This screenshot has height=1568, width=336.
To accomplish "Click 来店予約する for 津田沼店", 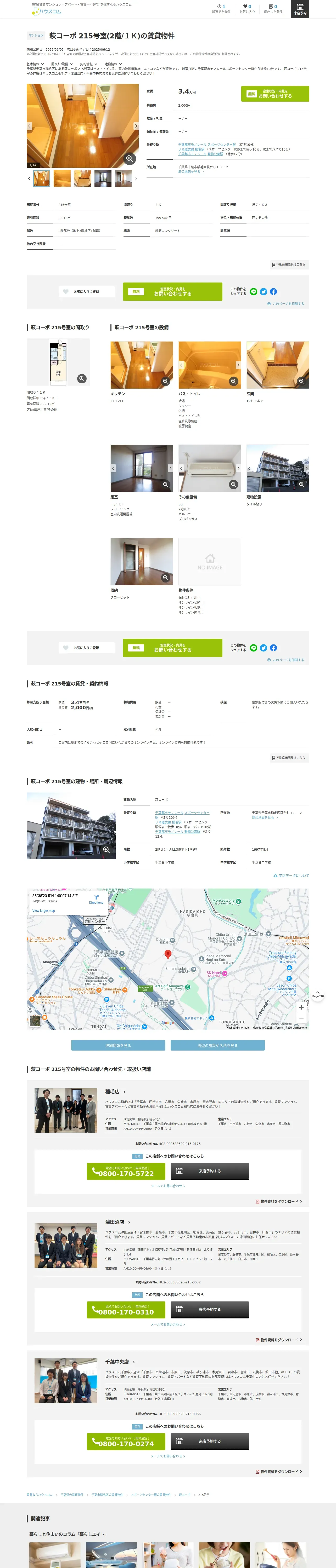I will pyautogui.click(x=210, y=1310).
